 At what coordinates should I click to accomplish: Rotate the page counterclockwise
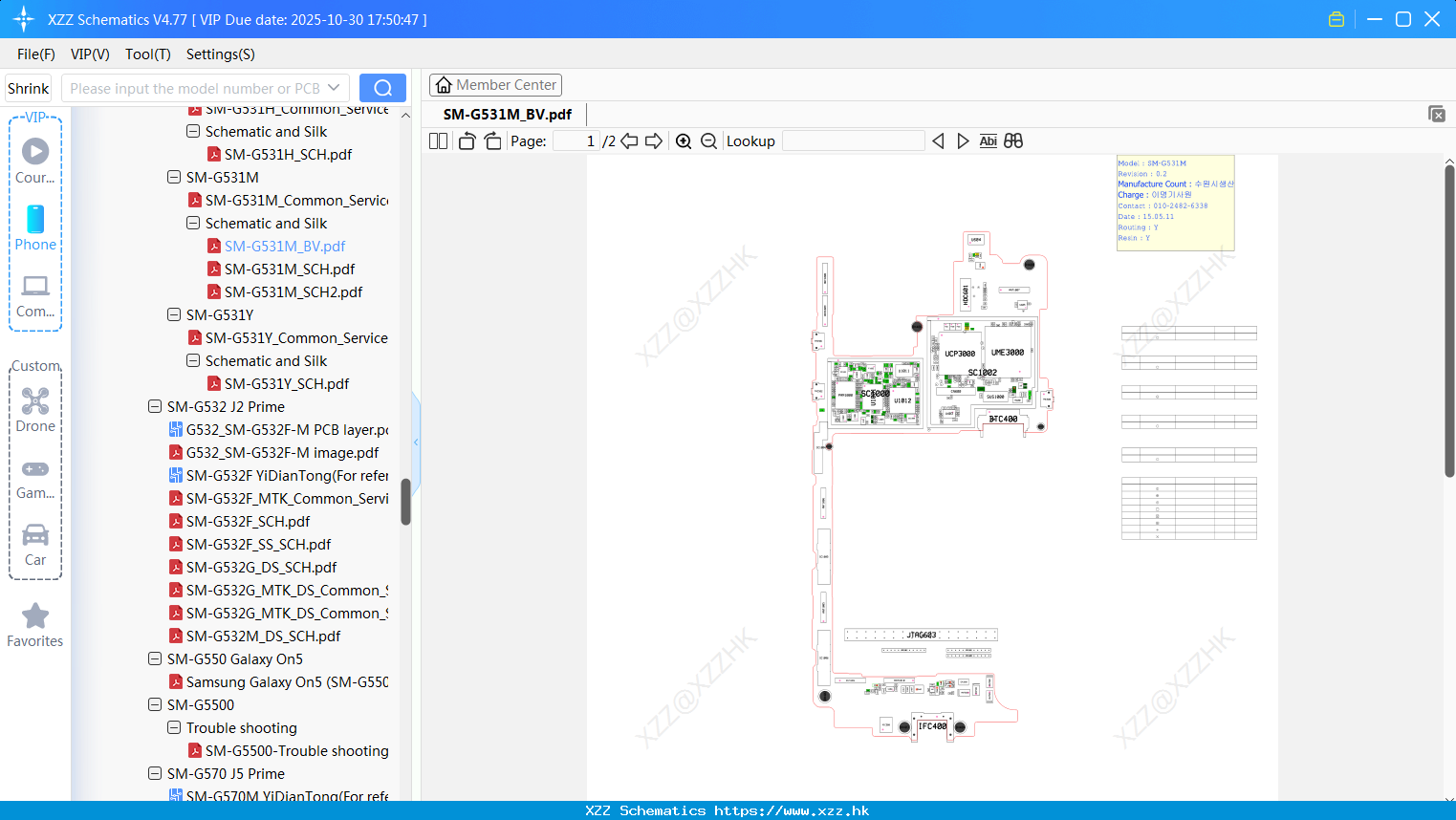tap(467, 141)
